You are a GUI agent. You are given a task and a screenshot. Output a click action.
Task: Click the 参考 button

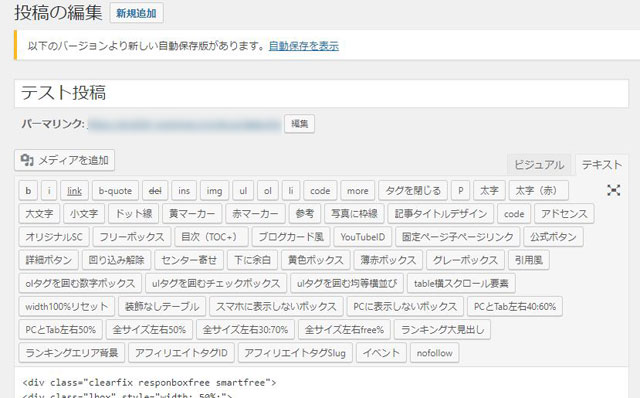tap(304, 213)
